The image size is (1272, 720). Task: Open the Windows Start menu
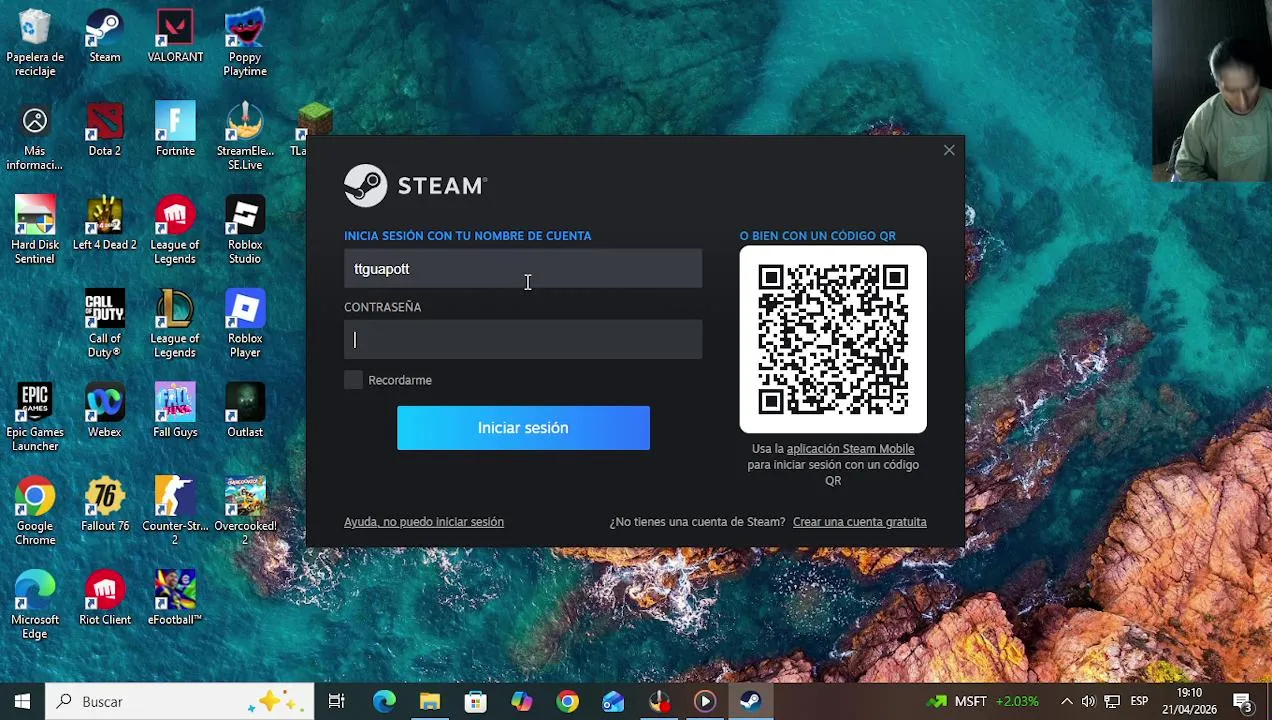(22, 702)
